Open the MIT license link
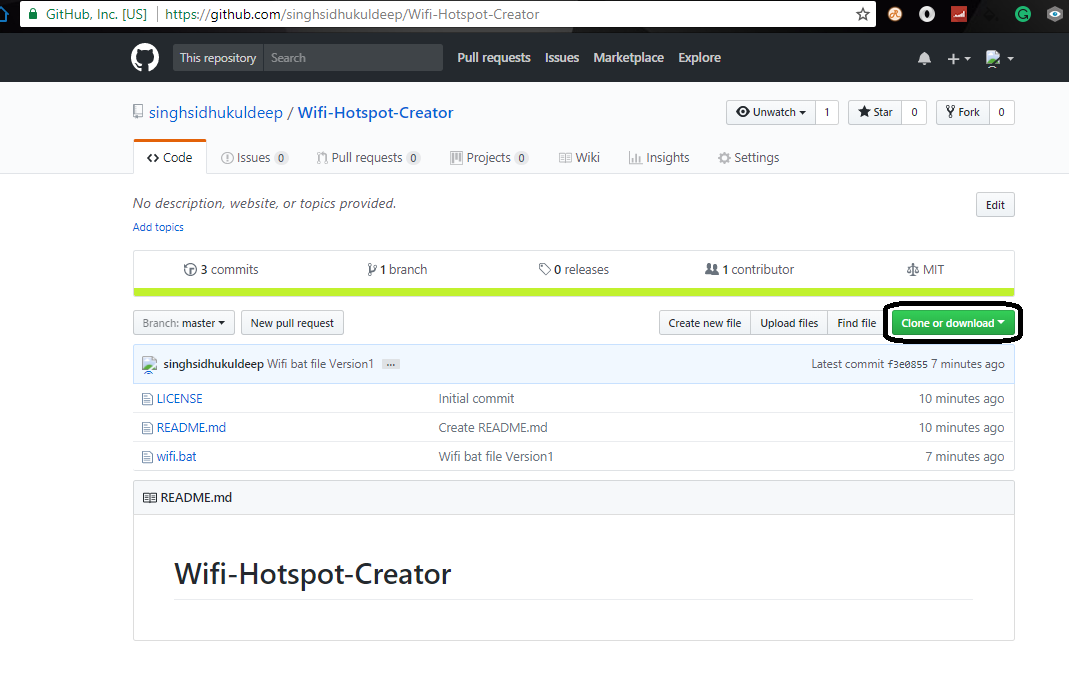This screenshot has height=673, width=1069. (x=925, y=270)
